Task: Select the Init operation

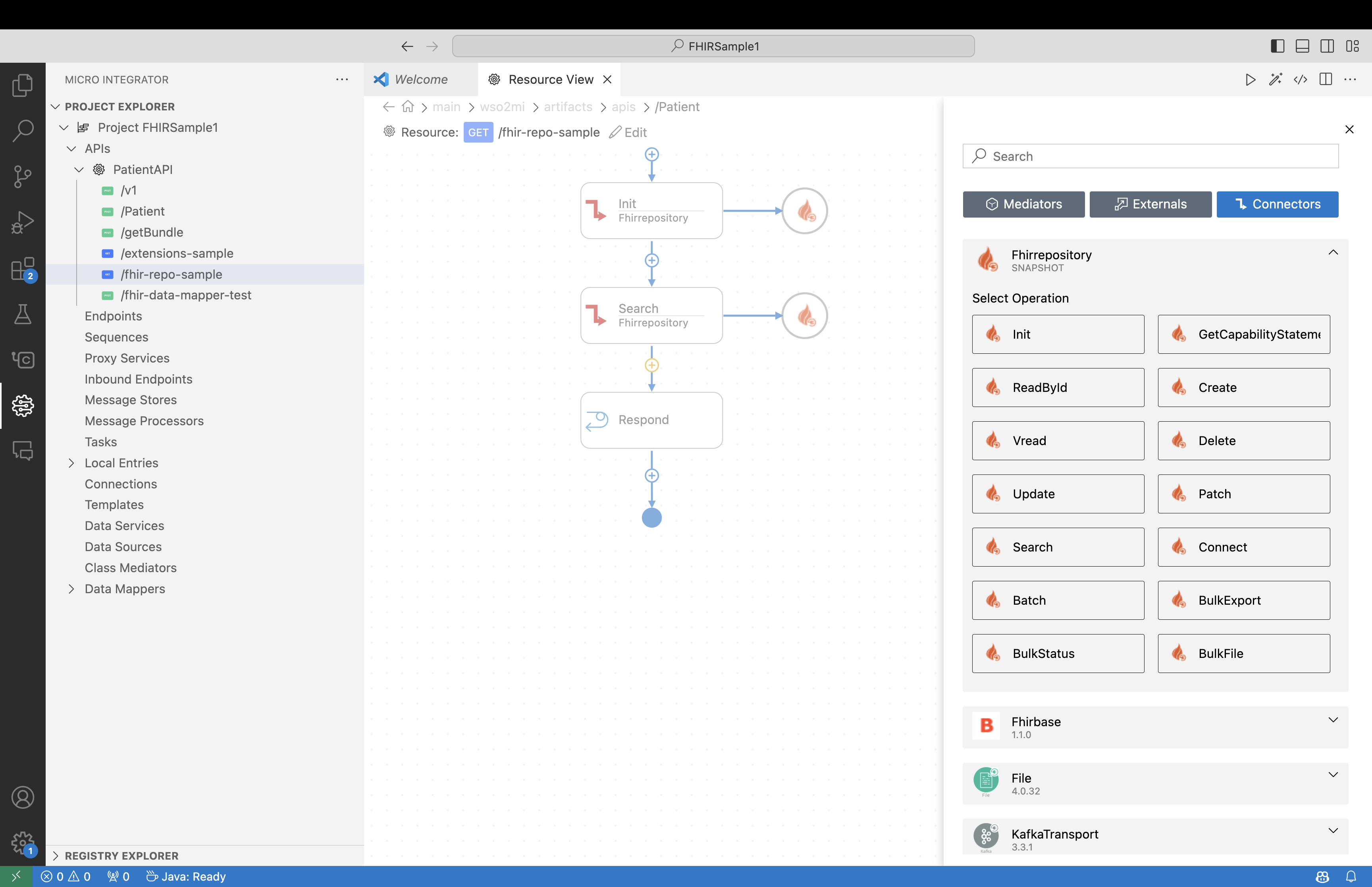Action: [x=1058, y=334]
